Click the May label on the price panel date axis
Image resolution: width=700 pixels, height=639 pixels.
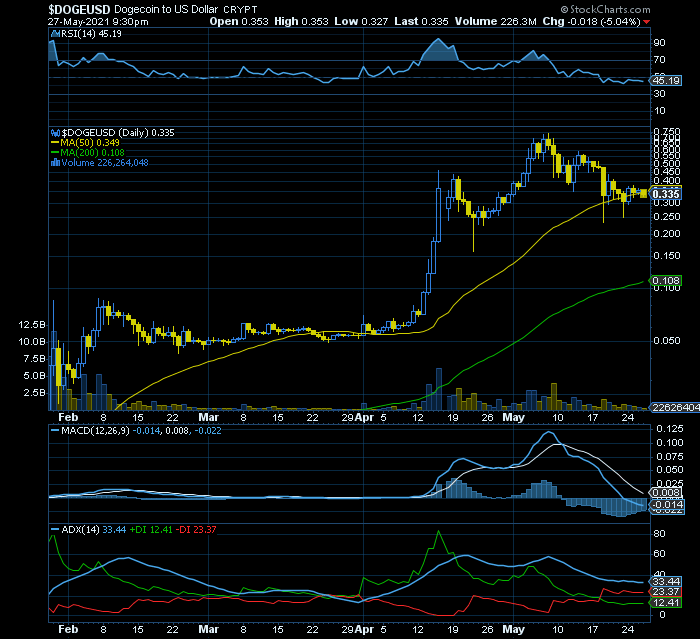click(513, 417)
